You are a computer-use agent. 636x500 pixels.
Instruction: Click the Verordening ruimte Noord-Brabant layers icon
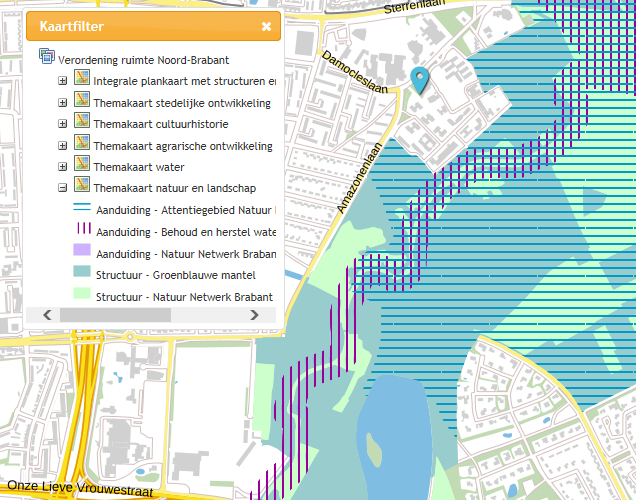pyautogui.click(x=46, y=58)
